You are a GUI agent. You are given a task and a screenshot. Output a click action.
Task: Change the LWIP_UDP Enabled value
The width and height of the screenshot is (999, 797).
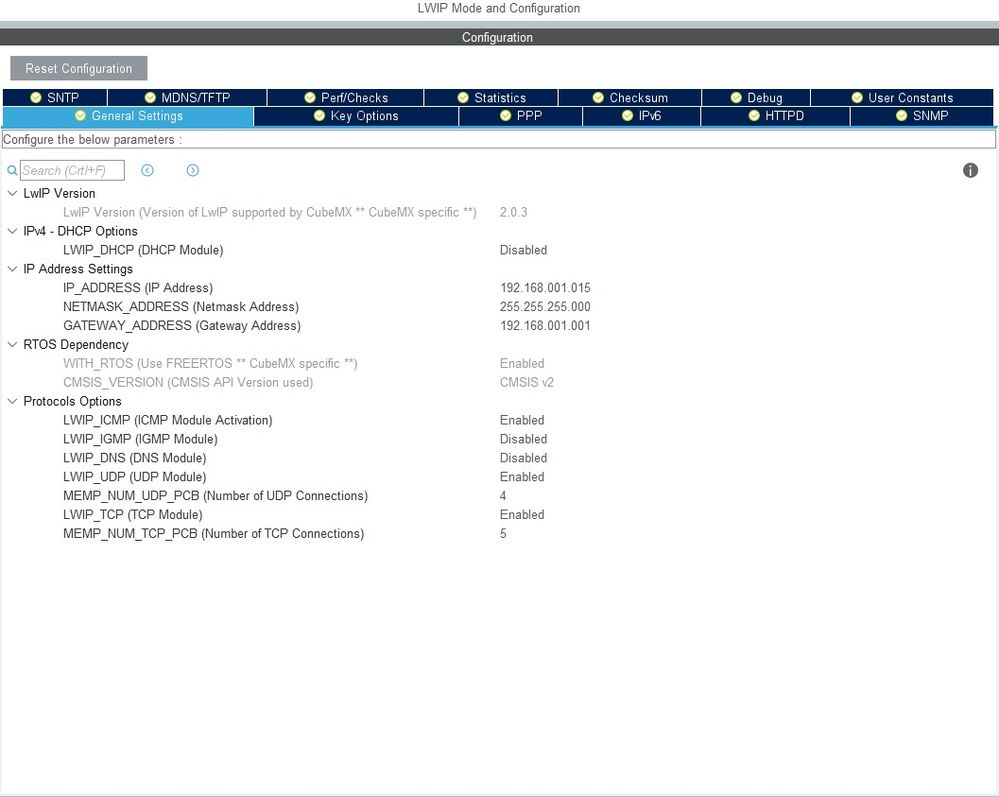(522, 477)
